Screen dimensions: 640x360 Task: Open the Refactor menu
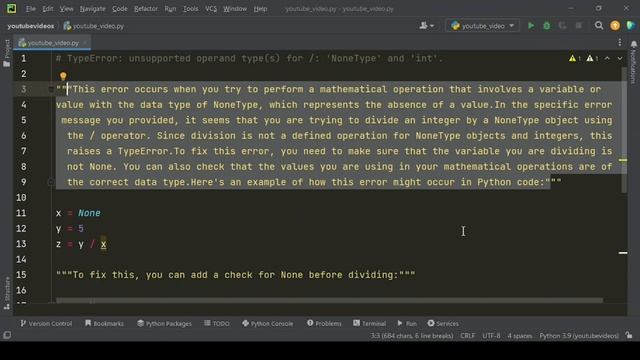pyautogui.click(x=146, y=9)
